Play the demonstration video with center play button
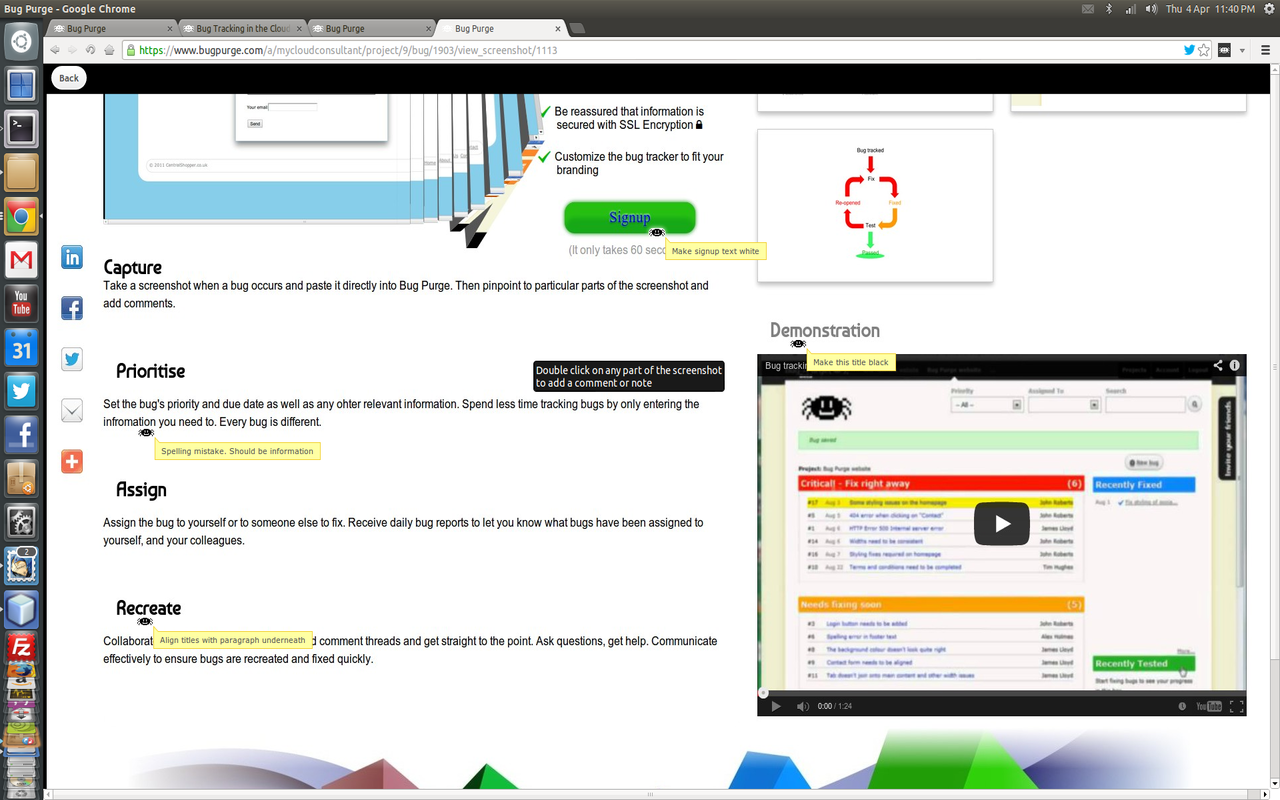Screen dimensions: 1280x800 (x=1002, y=524)
